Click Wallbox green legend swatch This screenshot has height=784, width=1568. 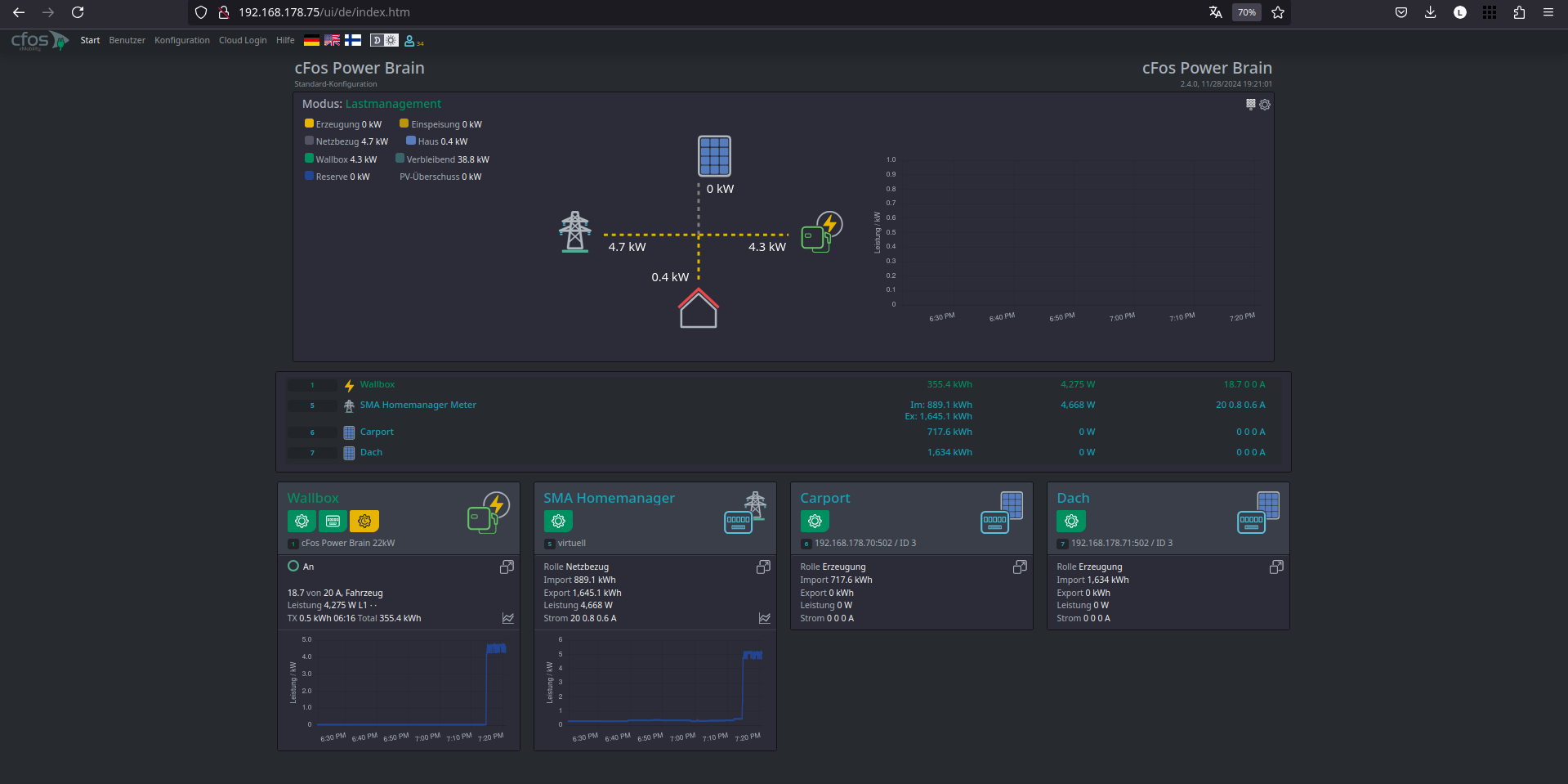(x=309, y=159)
